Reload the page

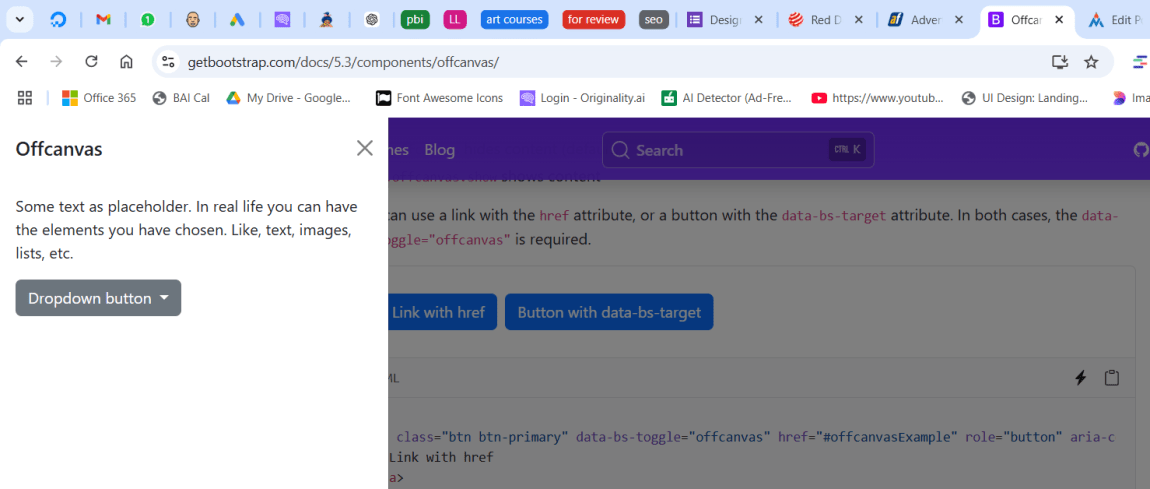[91, 62]
